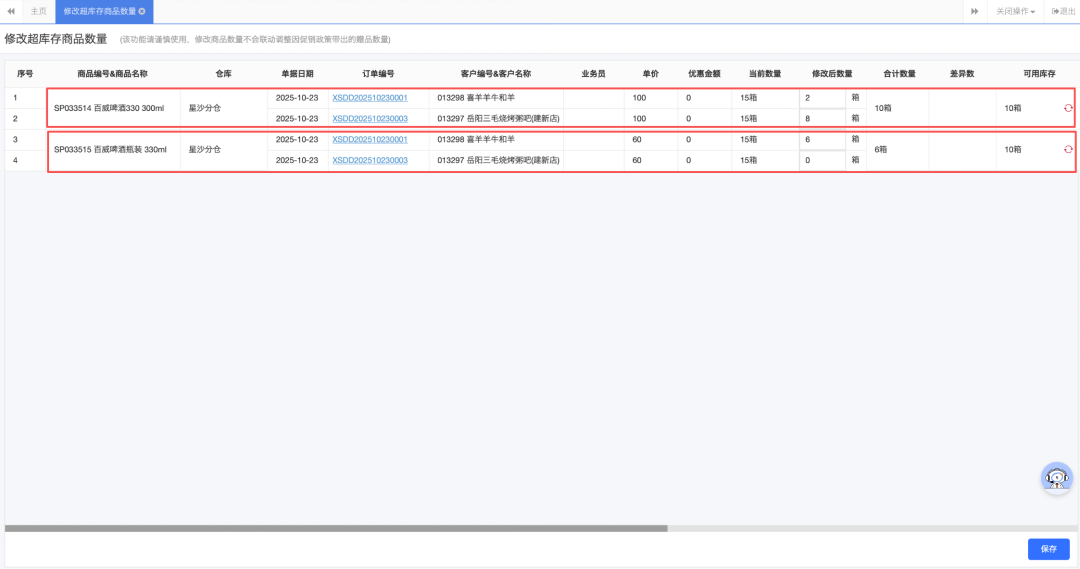Click date 2025-10-23 in row 1
The image size is (1080, 569).
click(297, 98)
